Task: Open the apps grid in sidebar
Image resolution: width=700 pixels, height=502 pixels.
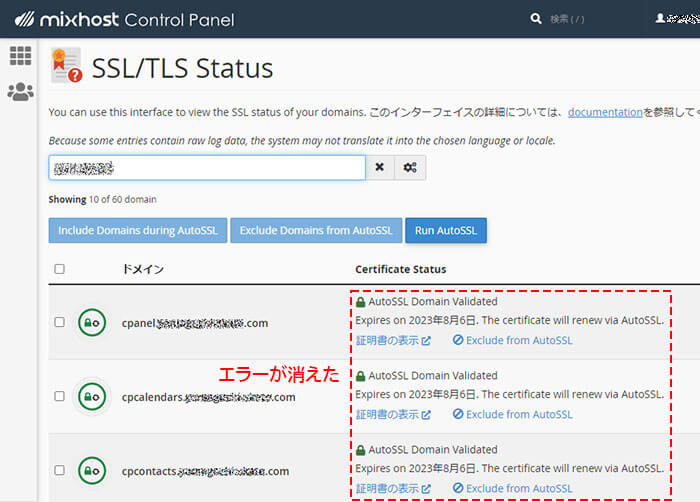Action: click(x=21, y=56)
